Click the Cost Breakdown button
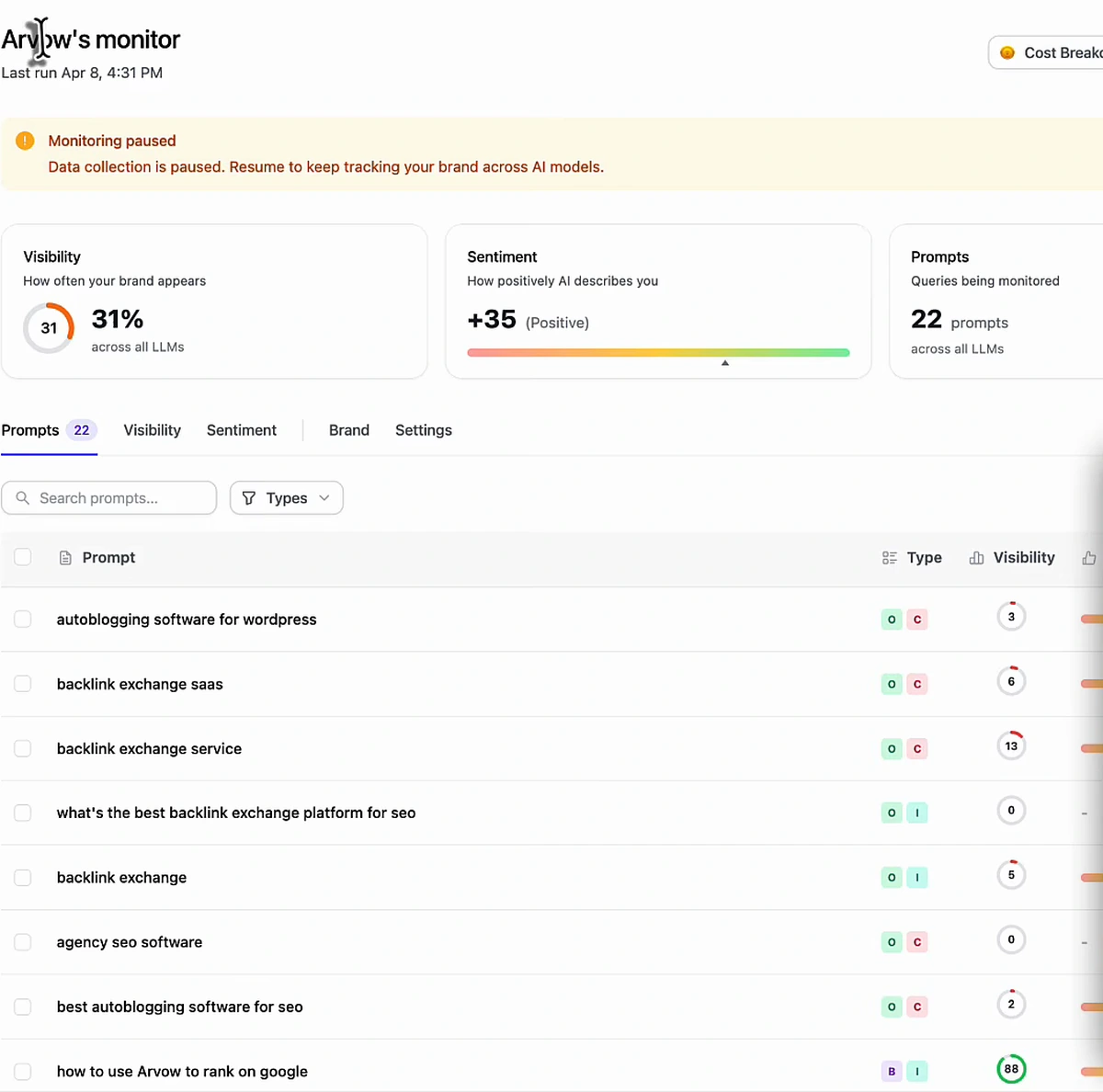Screen dimensions: 1103x1092 coord(1046,53)
